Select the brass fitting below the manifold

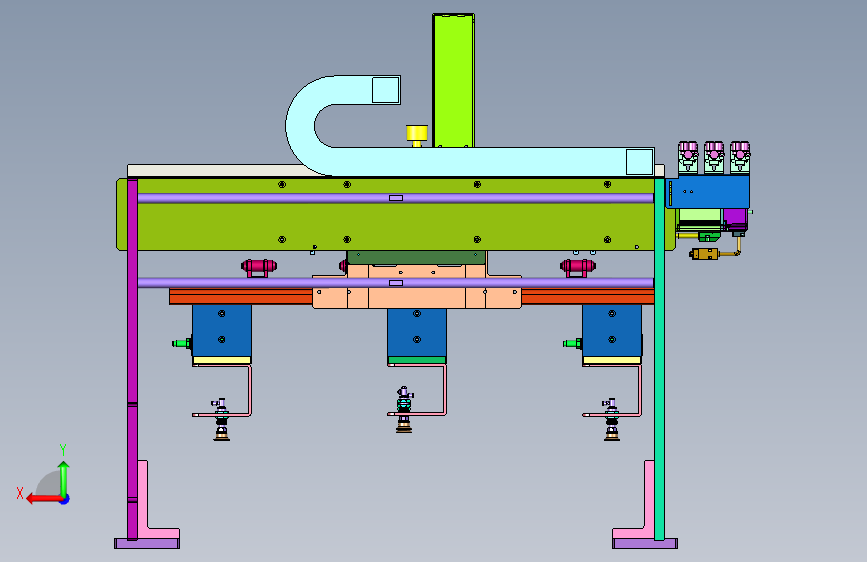[704, 254]
